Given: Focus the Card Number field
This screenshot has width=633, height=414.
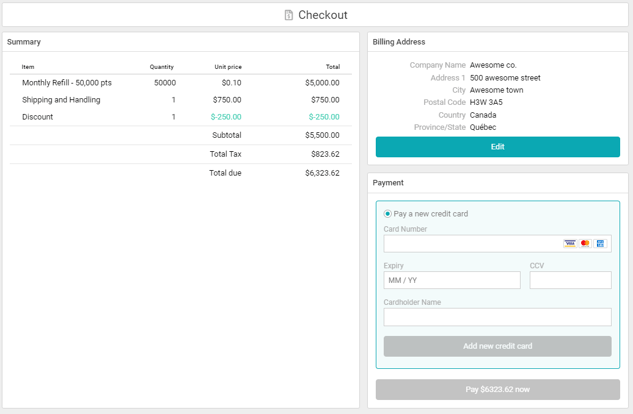Looking at the screenshot, I should [x=470, y=243].
